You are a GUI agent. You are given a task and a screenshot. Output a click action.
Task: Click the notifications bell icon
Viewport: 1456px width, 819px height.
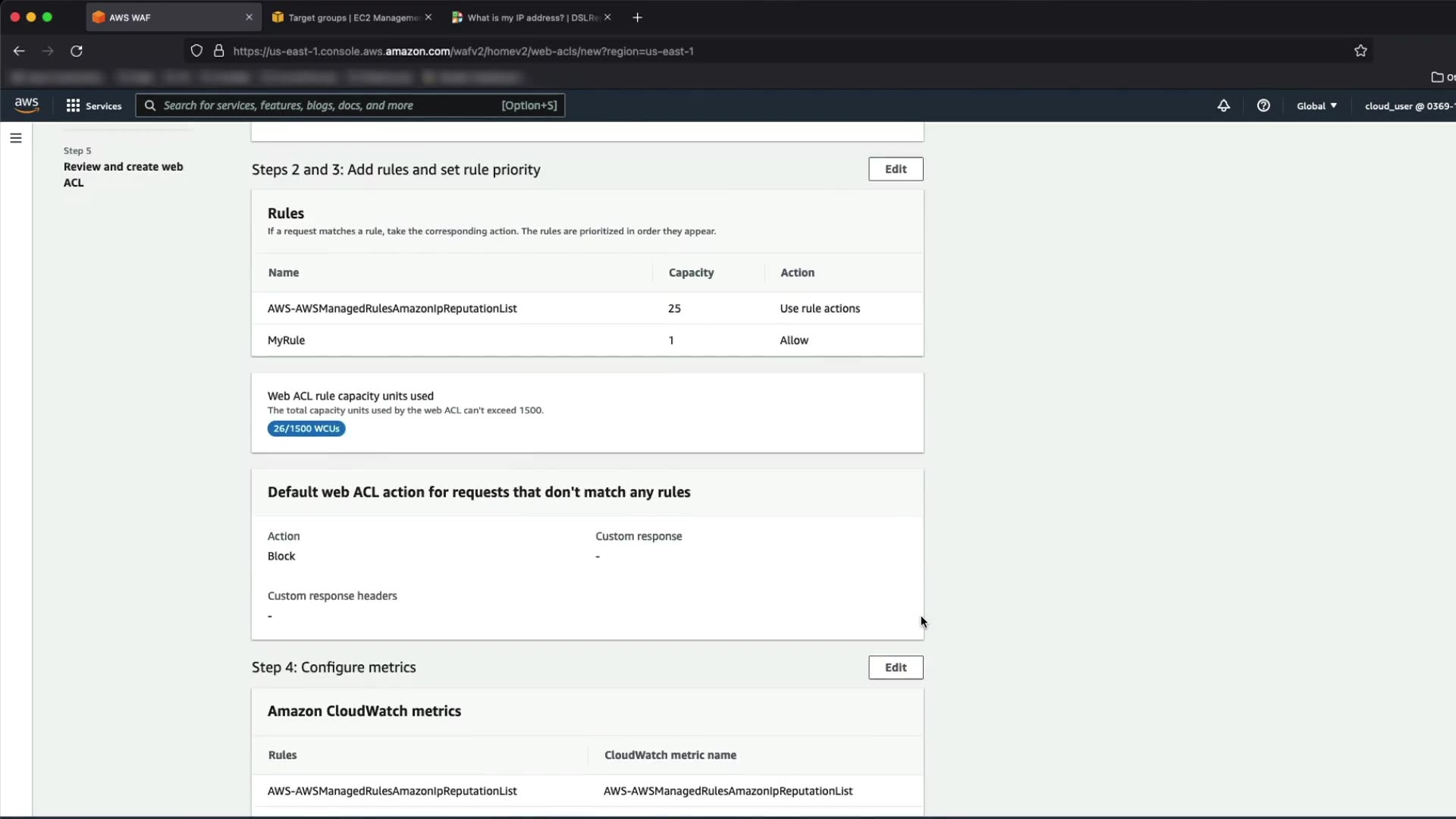point(1223,105)
